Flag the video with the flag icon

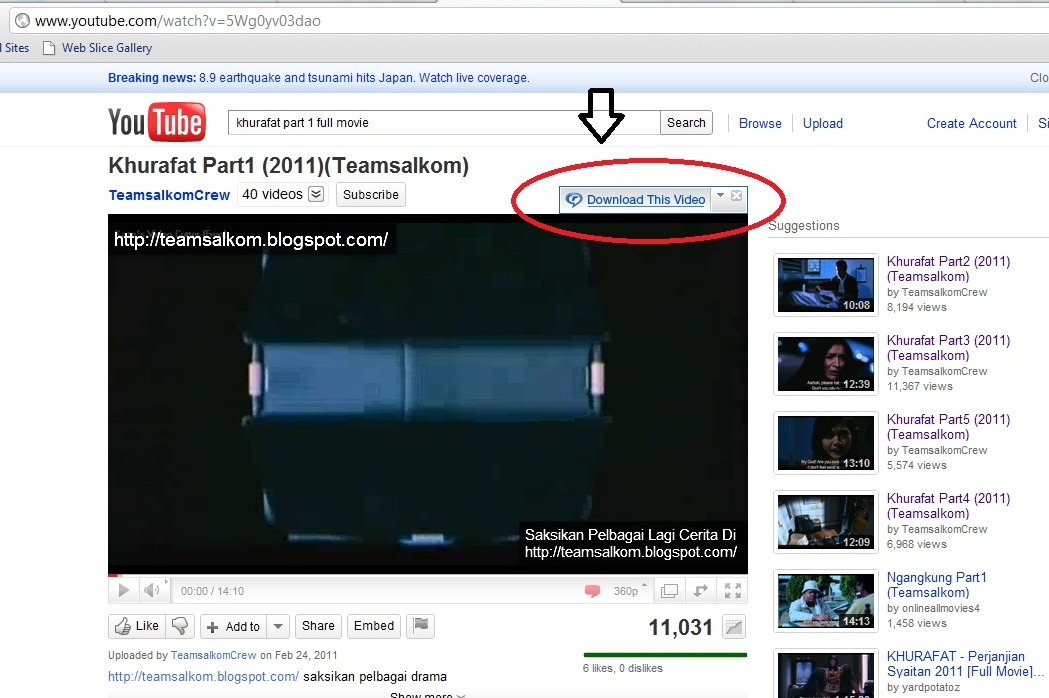420,626
